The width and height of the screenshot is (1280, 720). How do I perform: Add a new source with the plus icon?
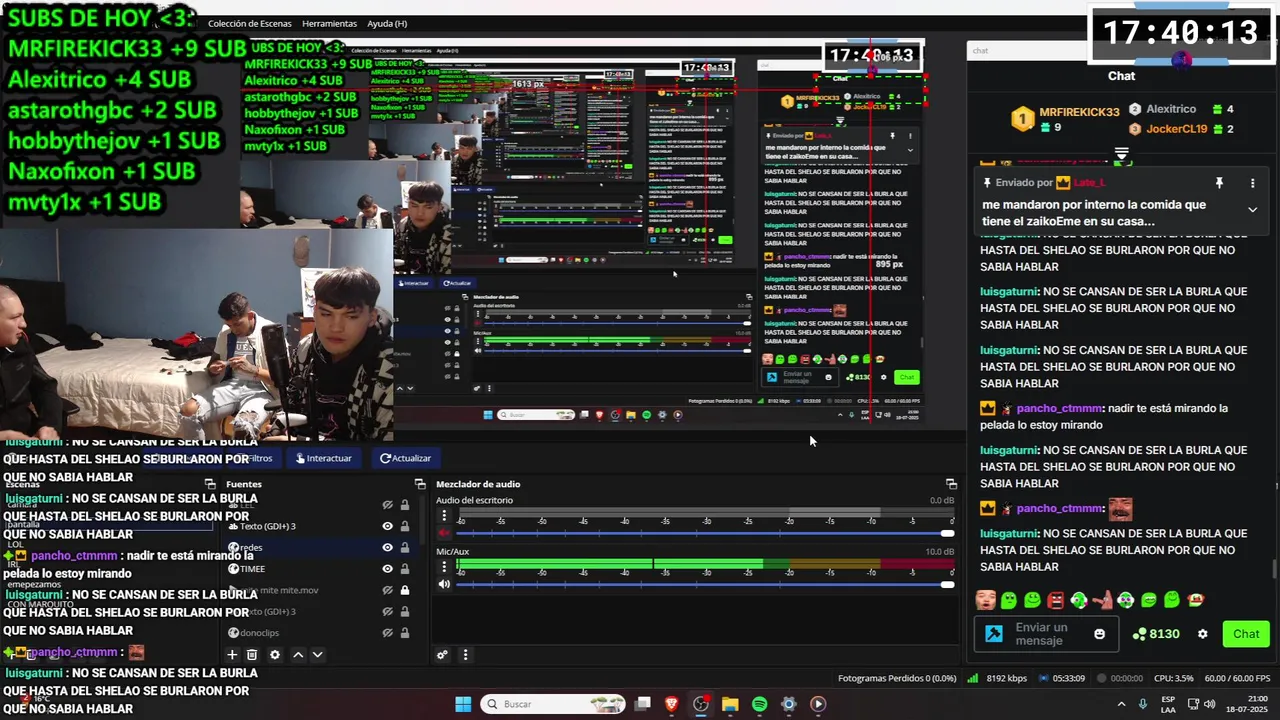click(232, 655)
